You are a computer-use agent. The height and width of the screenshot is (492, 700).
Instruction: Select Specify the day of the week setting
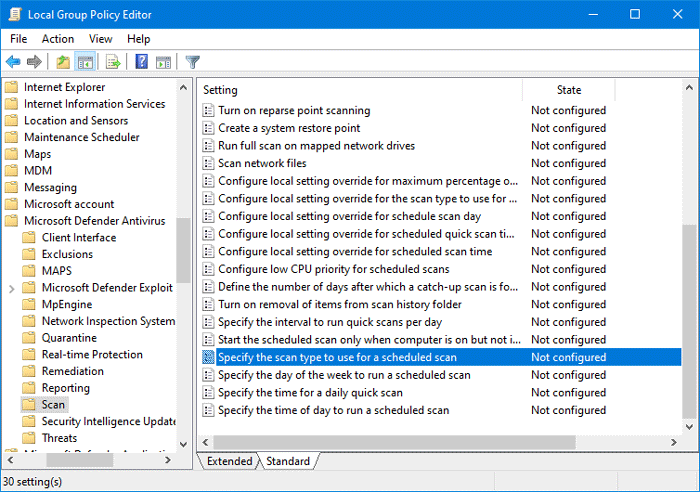344,375
